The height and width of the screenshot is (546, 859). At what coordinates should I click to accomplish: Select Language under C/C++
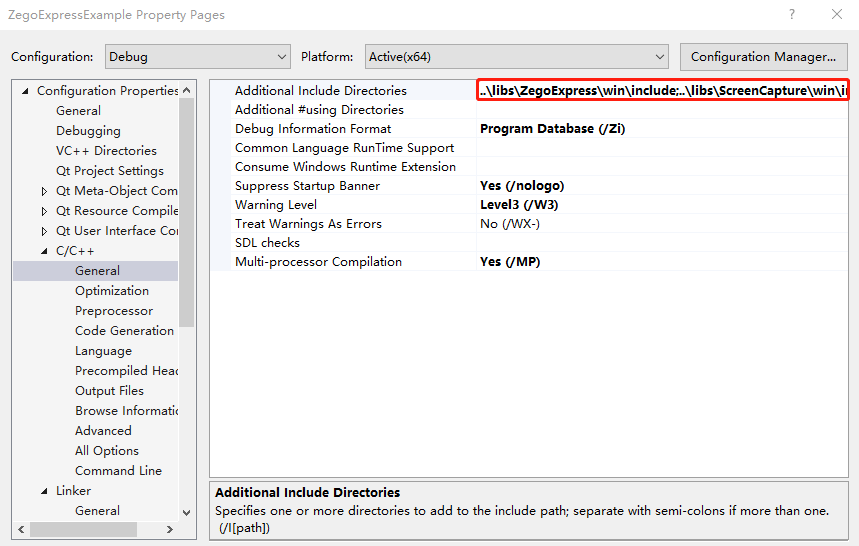pos(104,351)
